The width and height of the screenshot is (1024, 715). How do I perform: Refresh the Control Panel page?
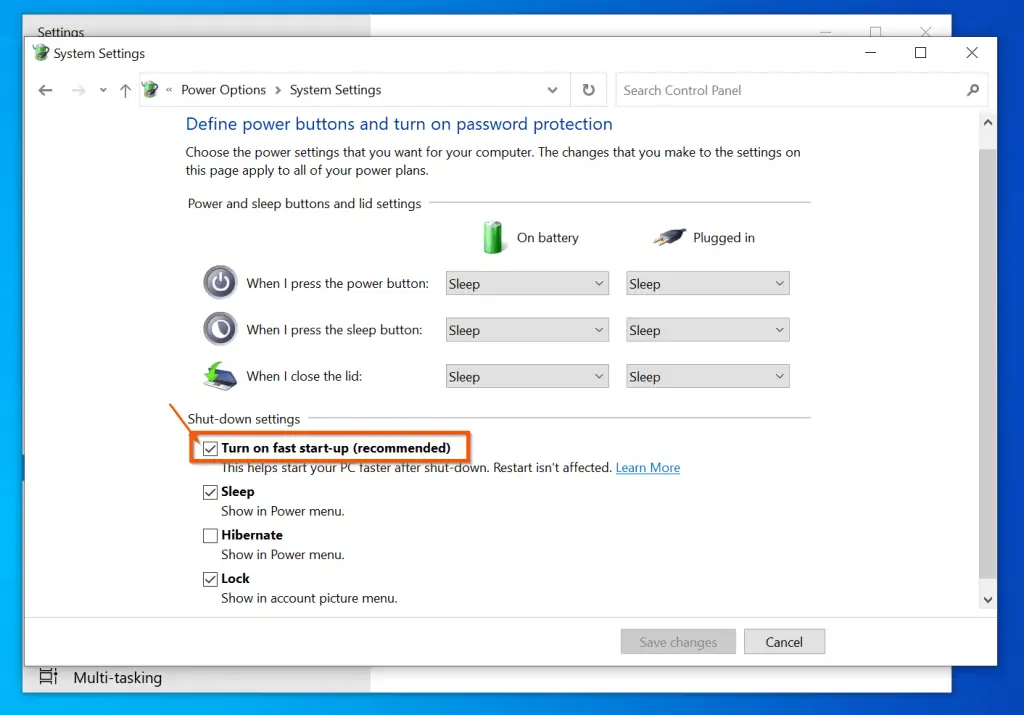588,90
